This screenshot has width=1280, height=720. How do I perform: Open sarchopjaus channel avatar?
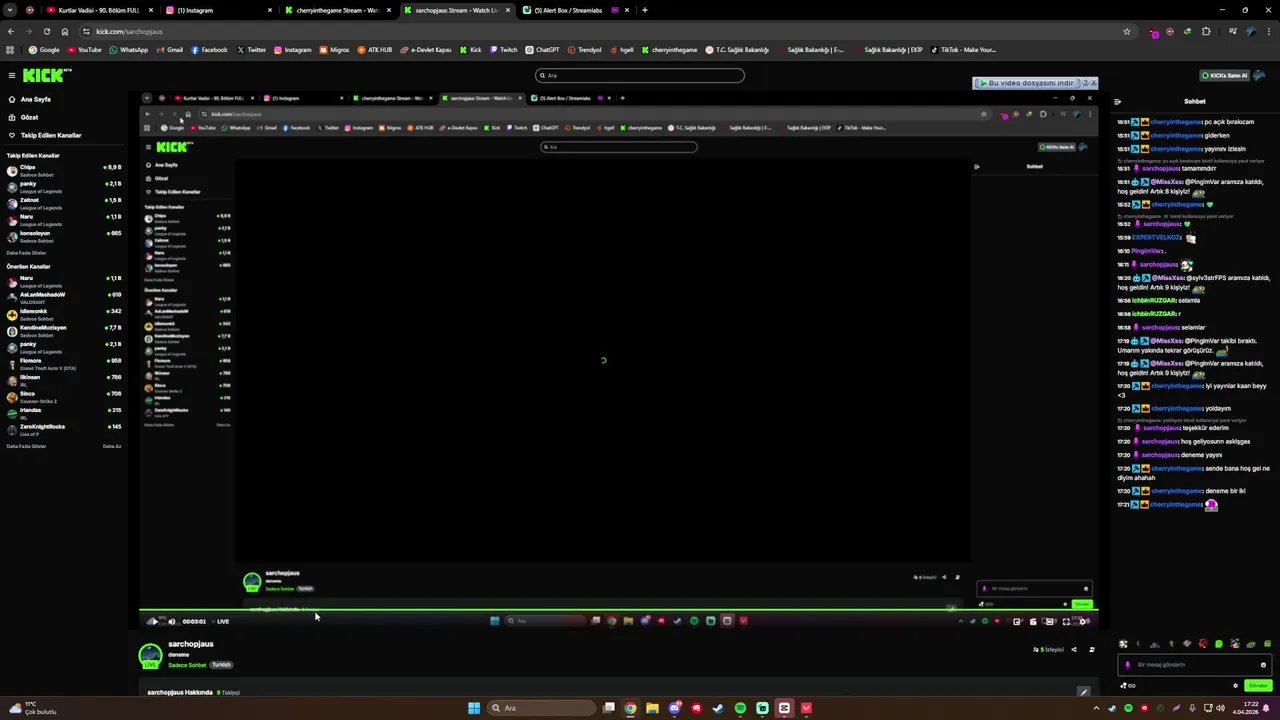(x=150, y=655)
